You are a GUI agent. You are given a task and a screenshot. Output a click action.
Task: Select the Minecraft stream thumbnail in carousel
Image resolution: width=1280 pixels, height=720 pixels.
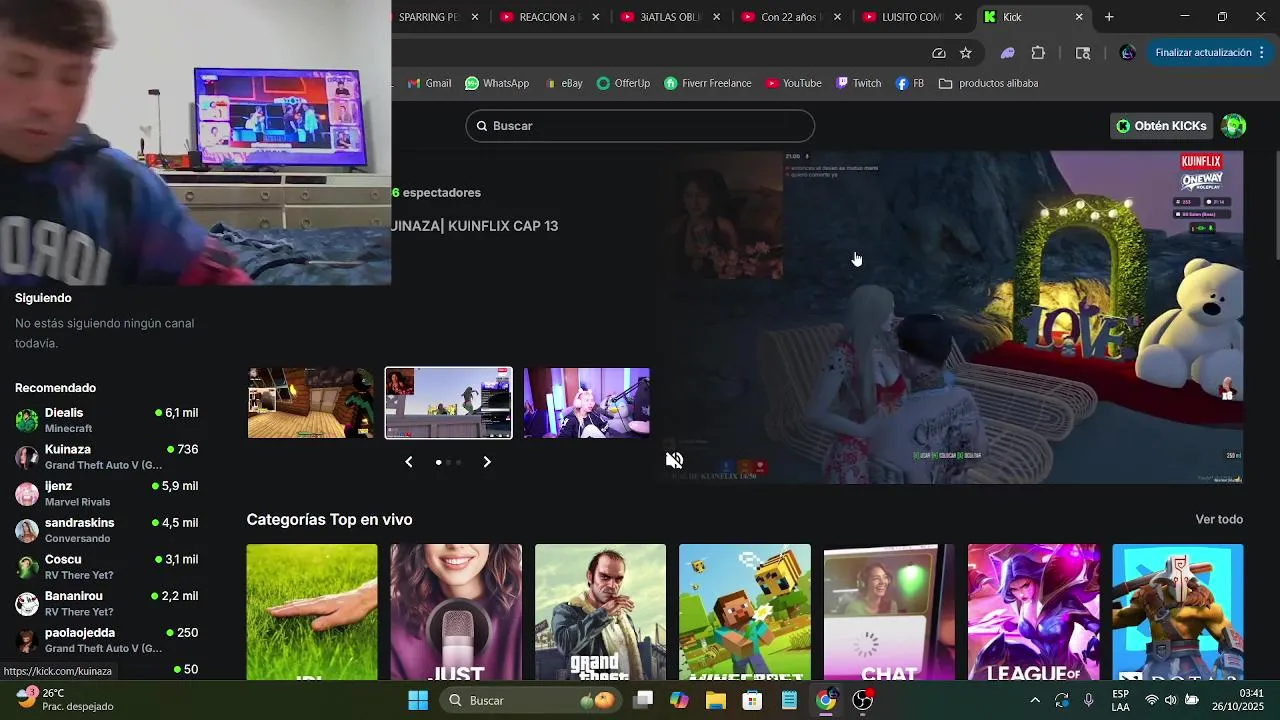point(310,403)
